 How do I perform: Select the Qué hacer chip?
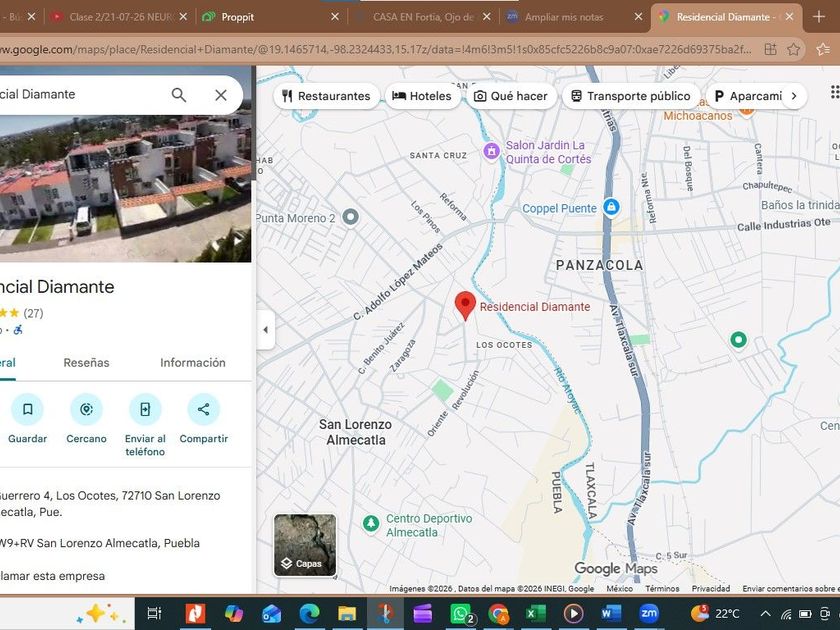511,96
